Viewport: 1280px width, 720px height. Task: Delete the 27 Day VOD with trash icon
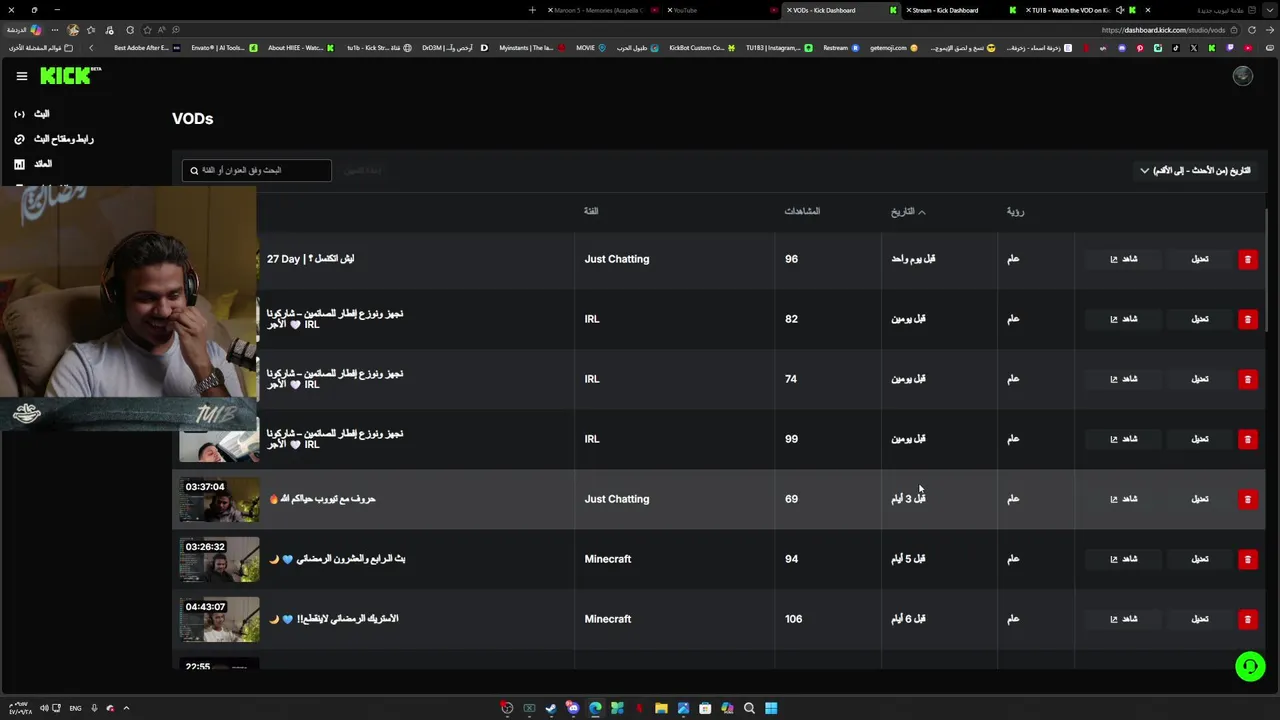tap(1247, 259)
